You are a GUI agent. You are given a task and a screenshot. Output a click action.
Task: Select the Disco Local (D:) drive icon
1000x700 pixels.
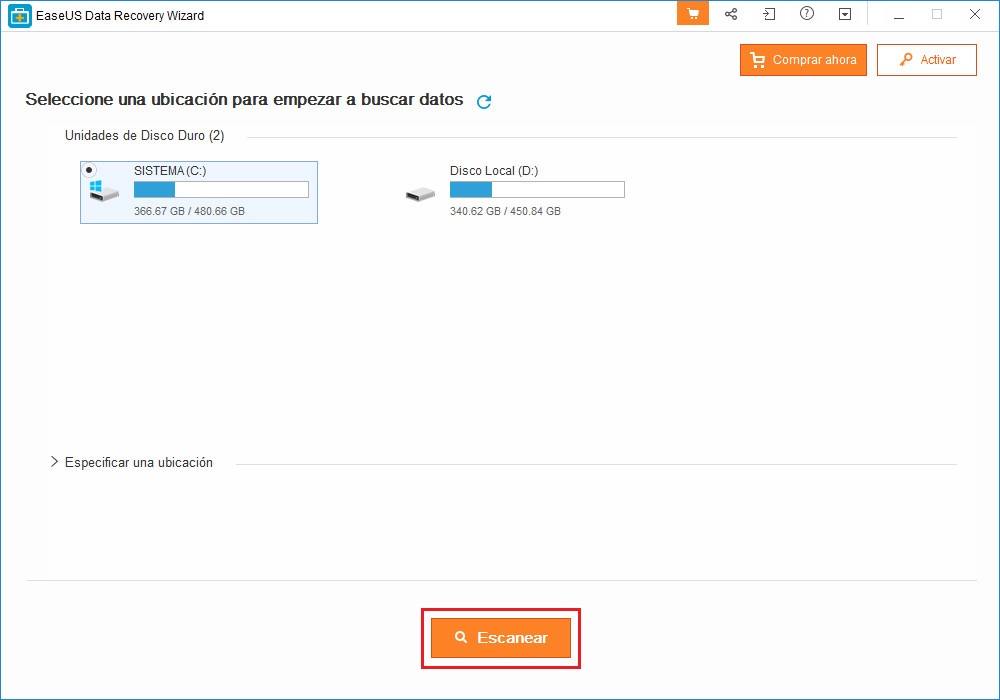point(420,194)
